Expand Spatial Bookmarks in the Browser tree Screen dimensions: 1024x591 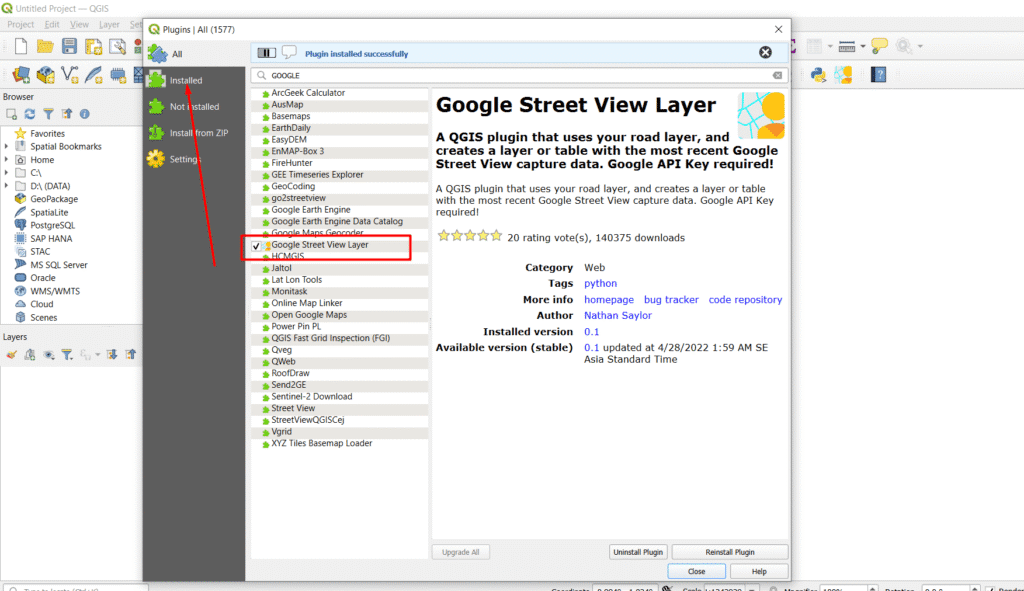pos(7,146)
